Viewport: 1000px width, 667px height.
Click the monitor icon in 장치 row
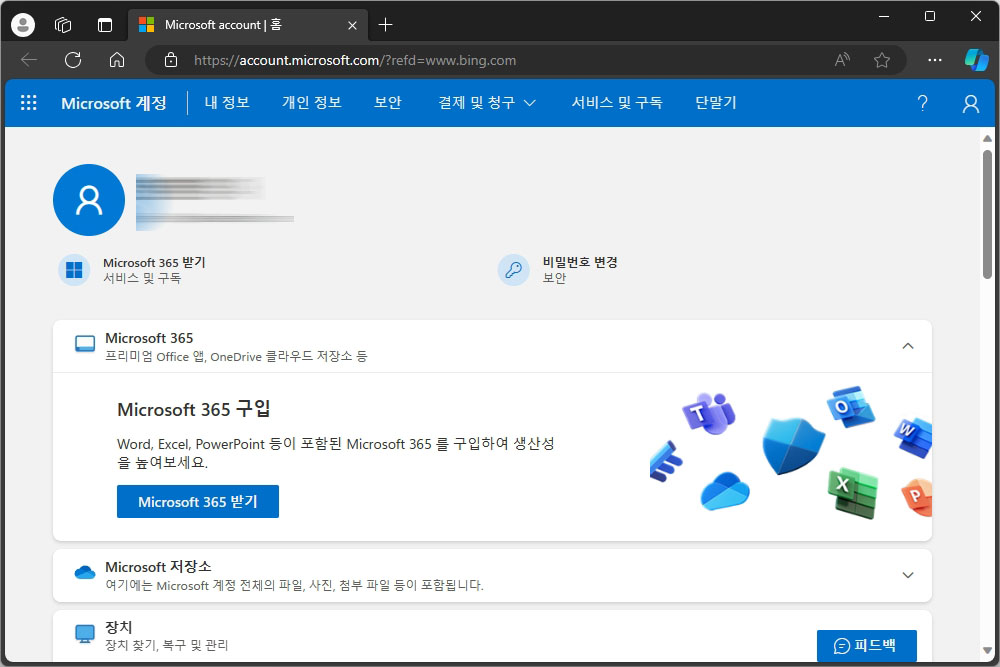pos(85,634)
